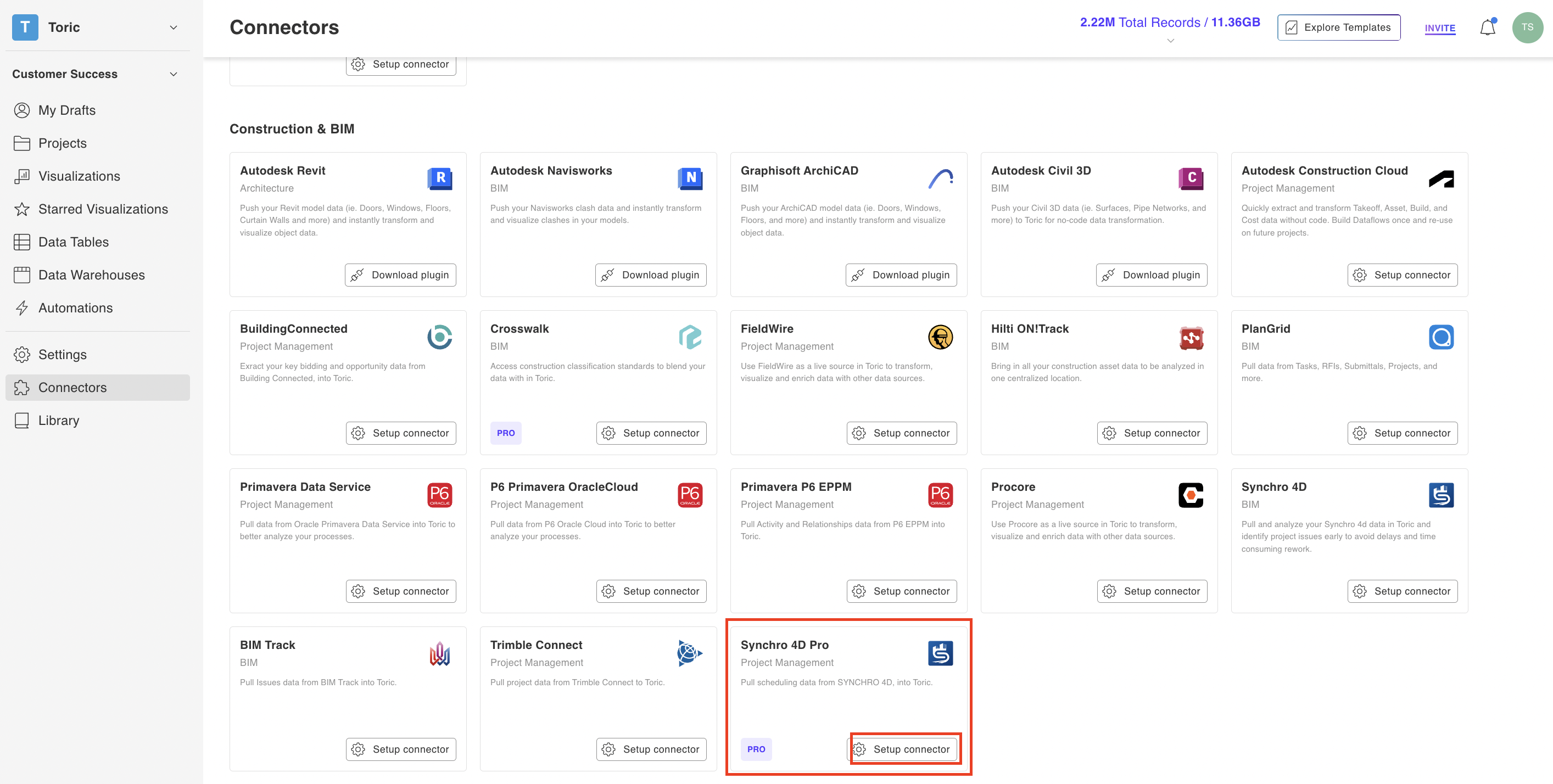Setup connector for Crosswalk
The height and width of the screenshot is (784, 1553).
coord(651,433)
